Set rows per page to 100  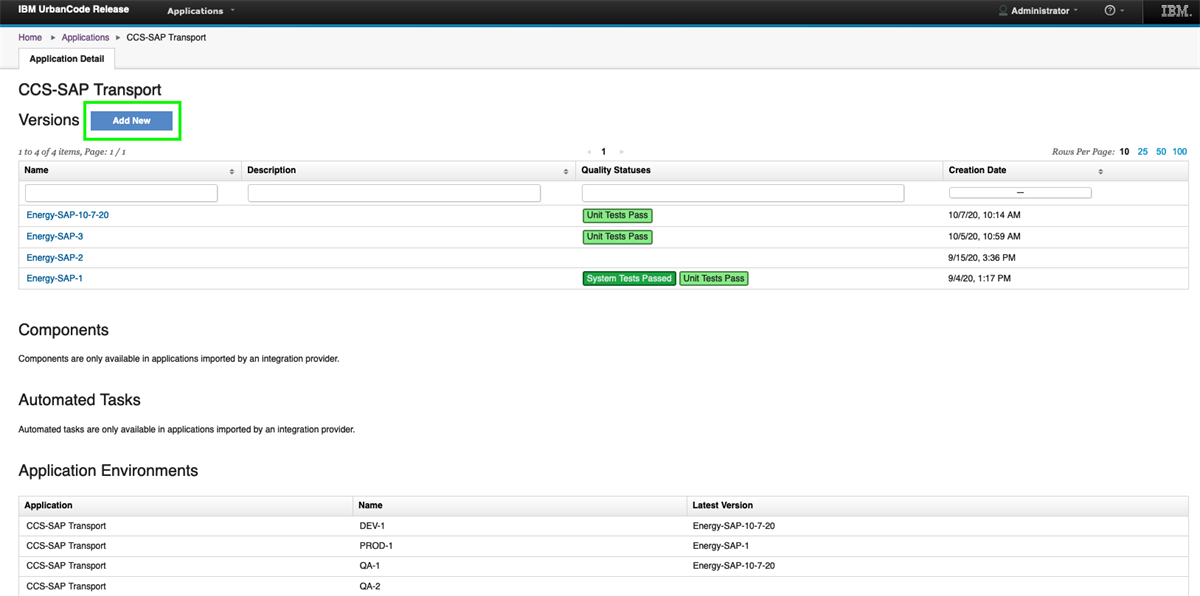(x=1180, y=152)
